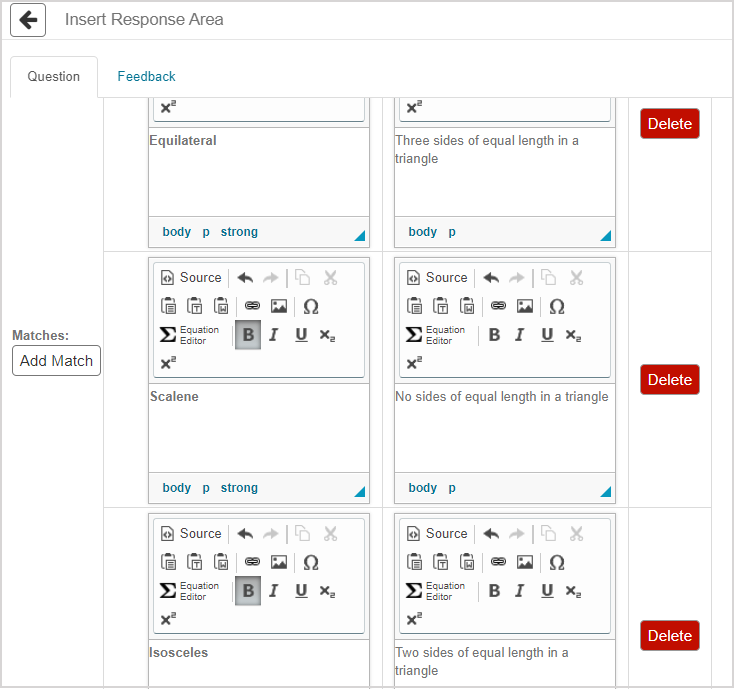This screenshot has height=689, width=734.
Task: Click superscript icon in Isosceles term editor
Action: coord(168,619)
